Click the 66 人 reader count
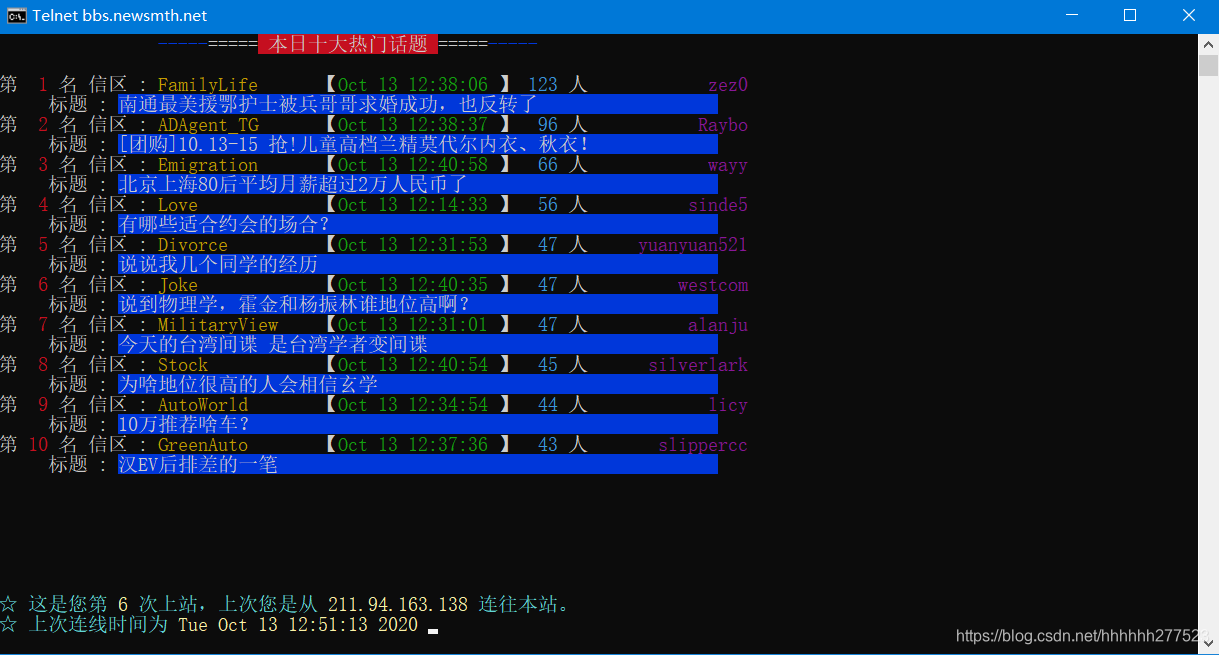This screenshot has height=655, width=1219. (563, 165)
